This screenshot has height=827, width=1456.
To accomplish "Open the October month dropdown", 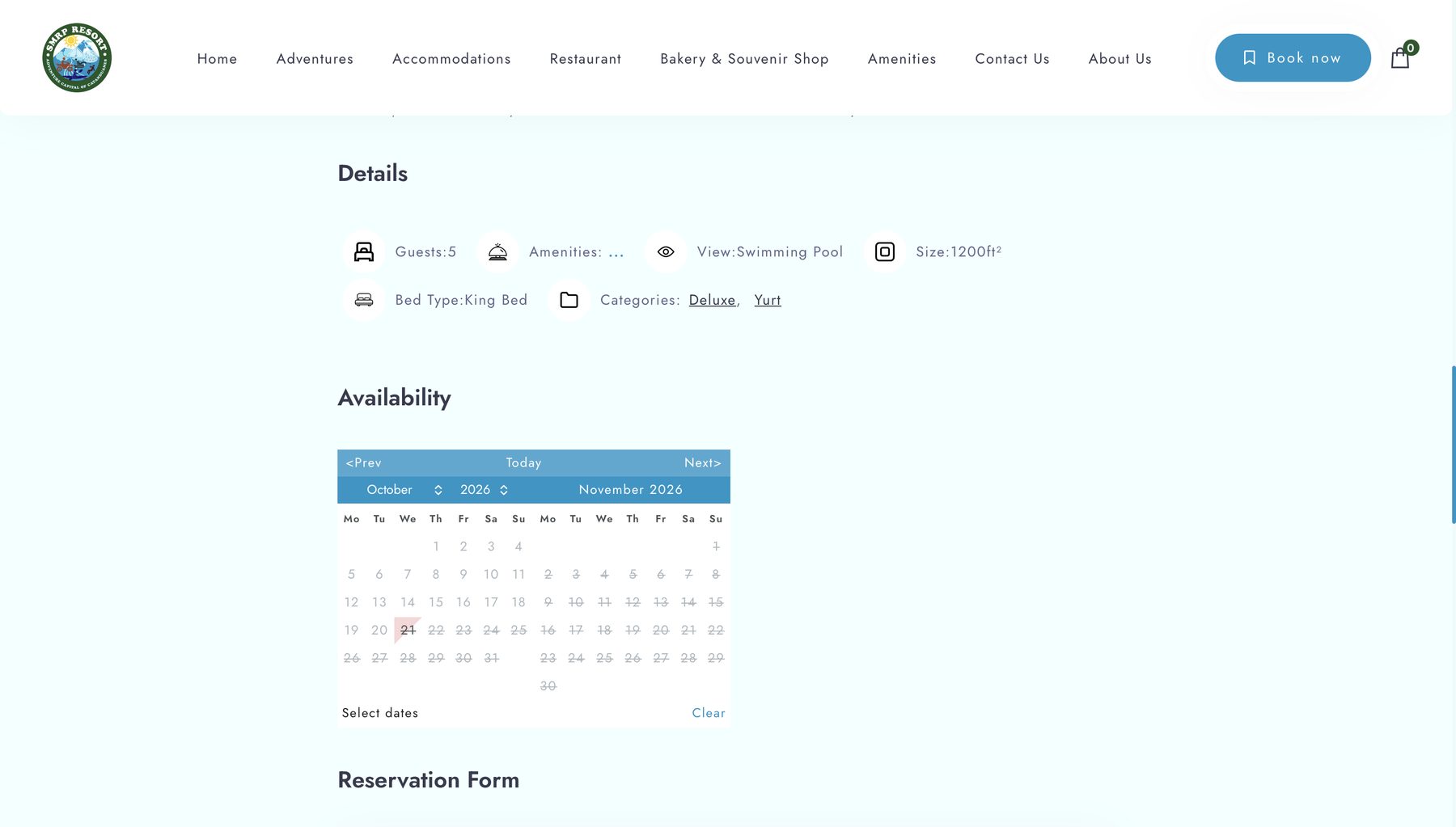I will [404, 490].
